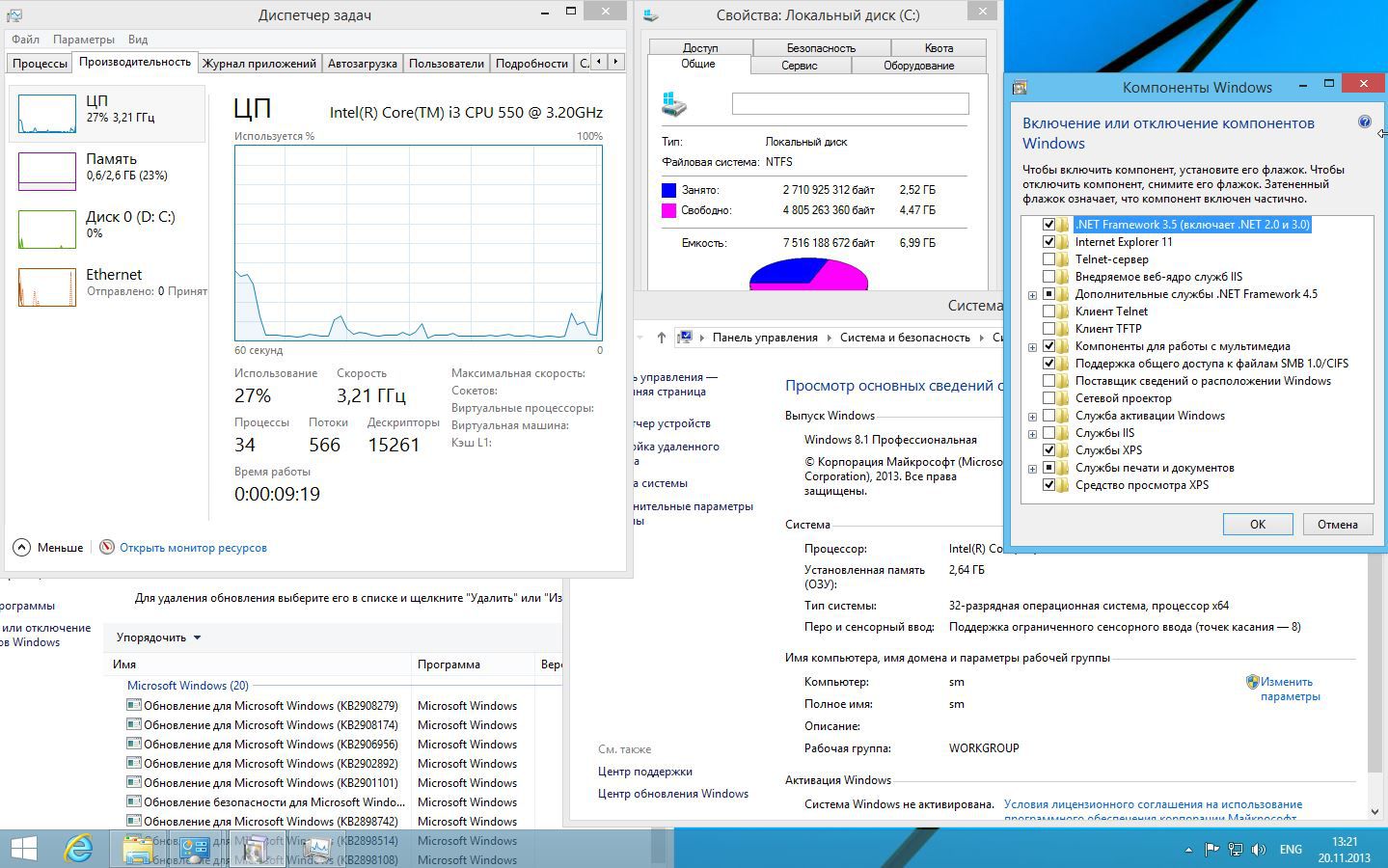Click the magenta Свободно color swatch
This screenshot has width=1388, height=868.
click(x=668, y=210)
